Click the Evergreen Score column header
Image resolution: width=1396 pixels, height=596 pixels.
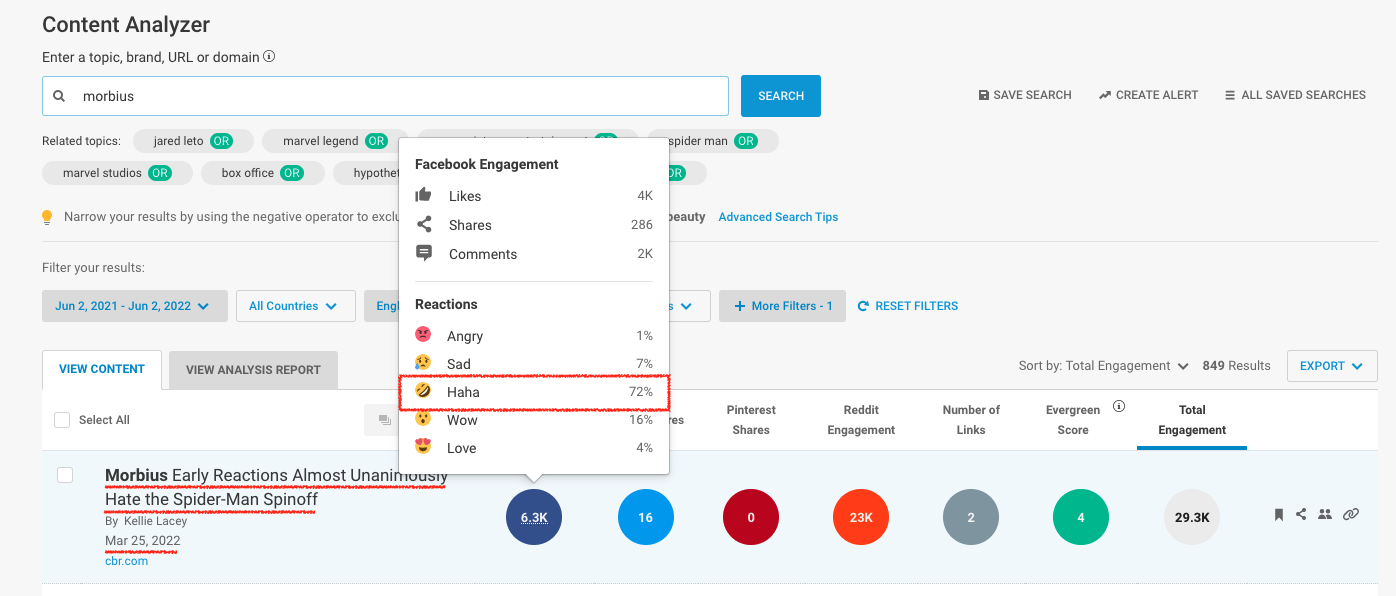click(x=1073, y=420)
